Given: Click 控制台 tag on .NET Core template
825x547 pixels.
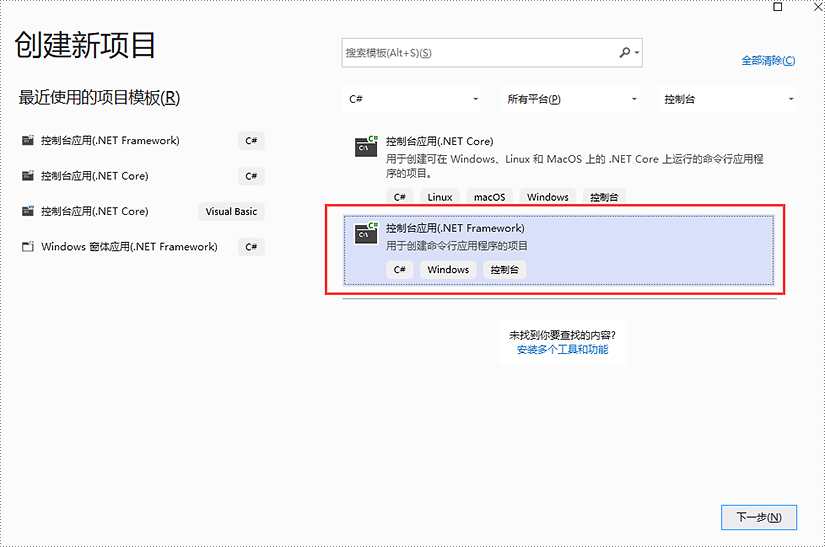Looking at the screenshot, I should tap(604, 197).
